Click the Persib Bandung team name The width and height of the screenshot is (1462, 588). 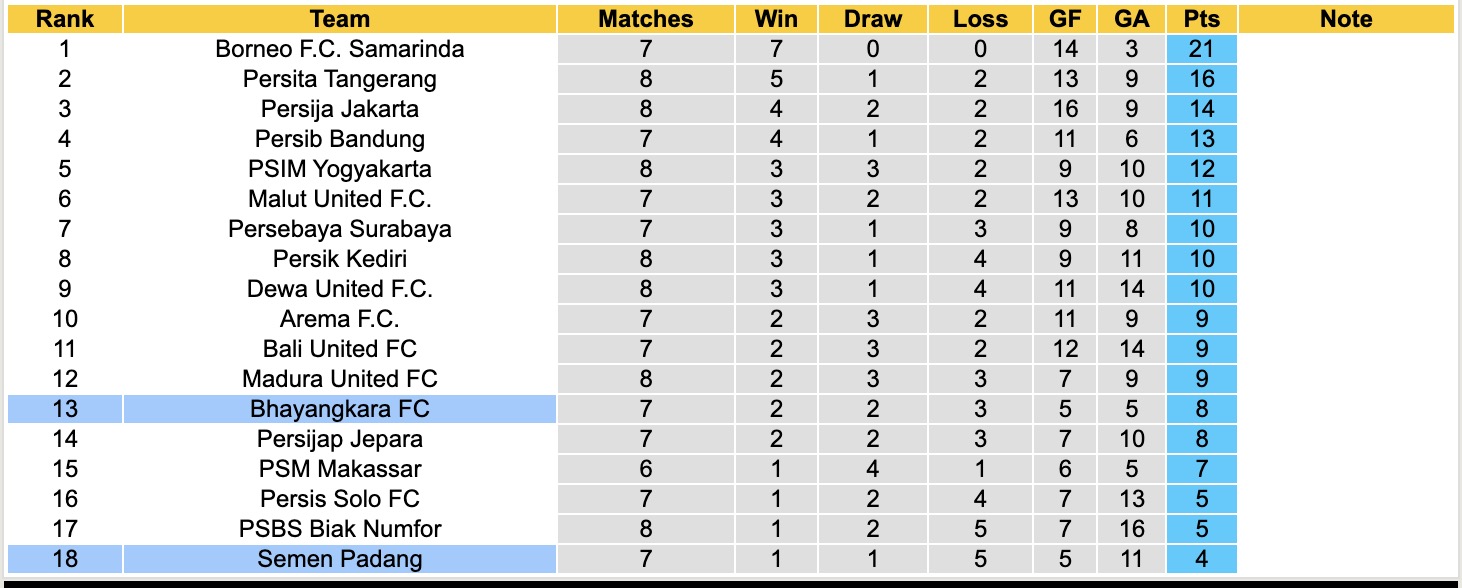(x=340, y=139)
